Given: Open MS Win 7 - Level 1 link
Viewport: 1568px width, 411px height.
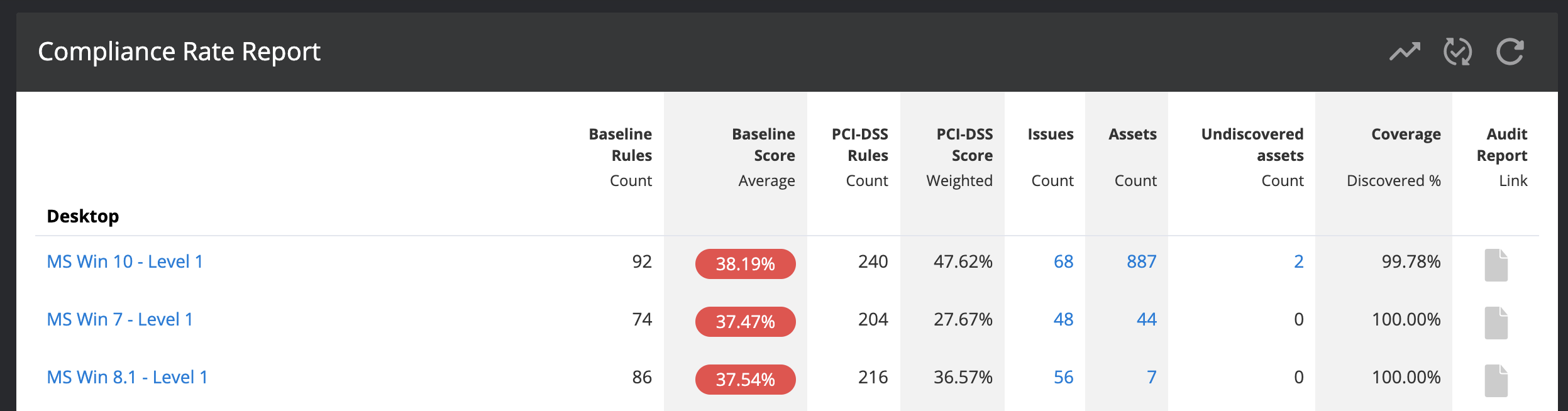Looking at the screenshot, I should [x=120, y=319].
